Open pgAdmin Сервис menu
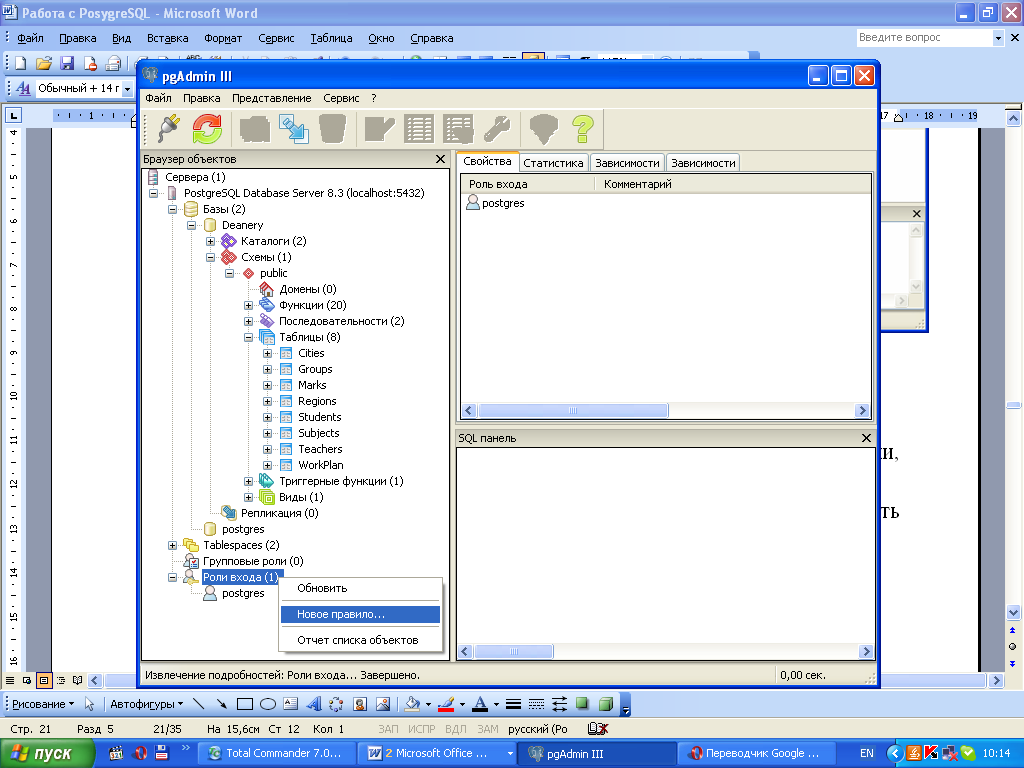 (x=341, y=98)
